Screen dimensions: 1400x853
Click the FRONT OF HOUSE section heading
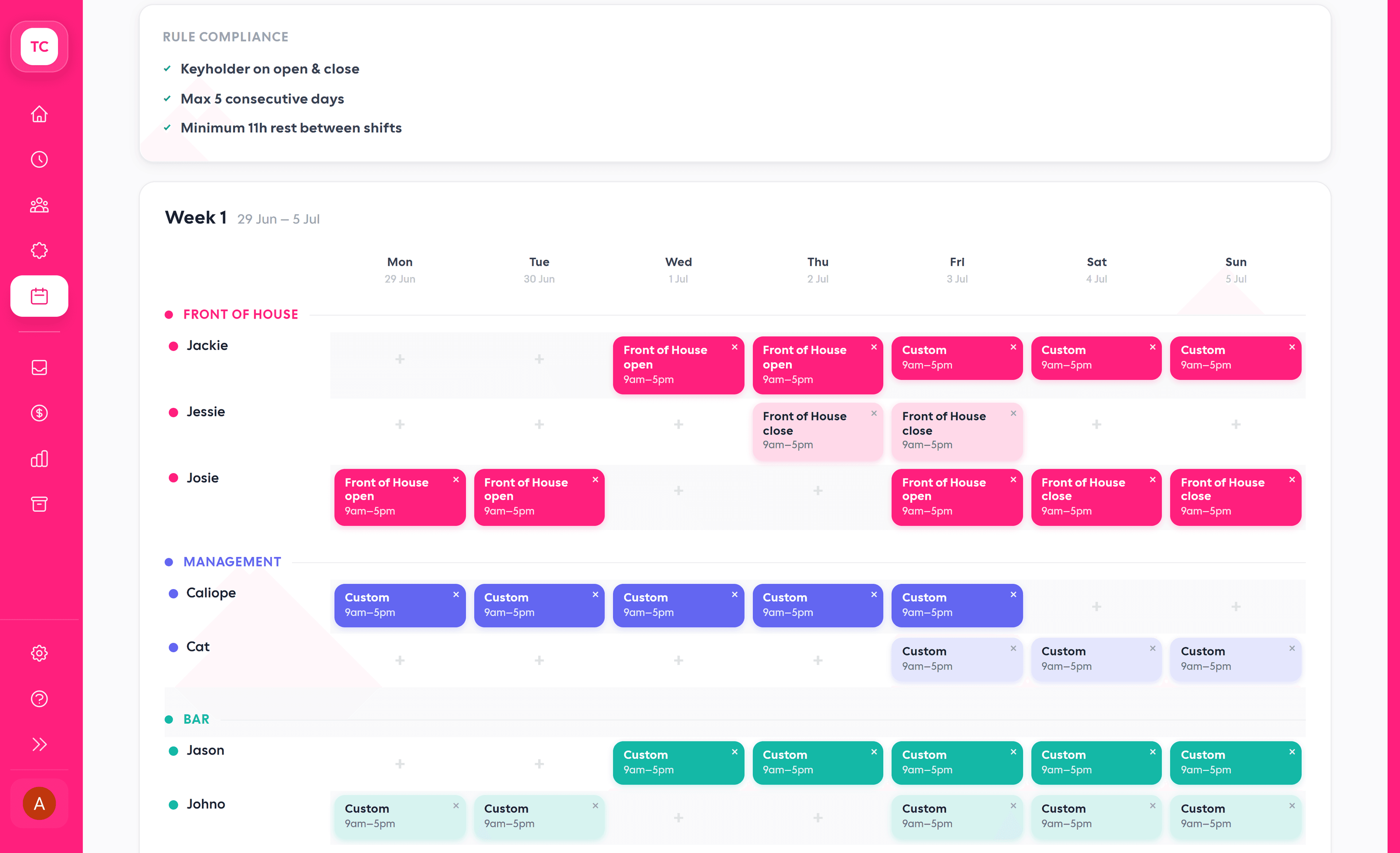coord(240,315)
